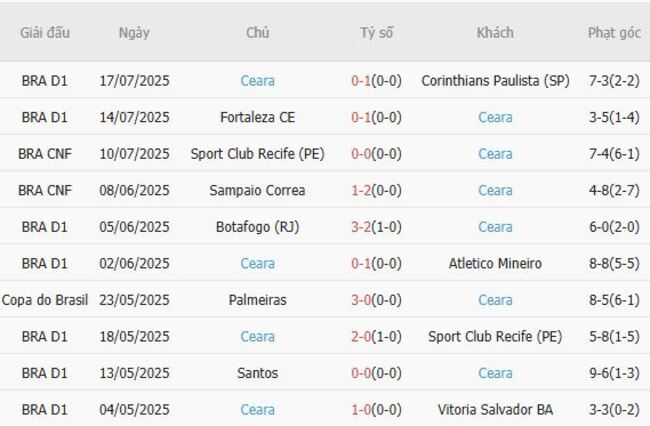Select the Sampaio Correa team name

coord(257,190)
